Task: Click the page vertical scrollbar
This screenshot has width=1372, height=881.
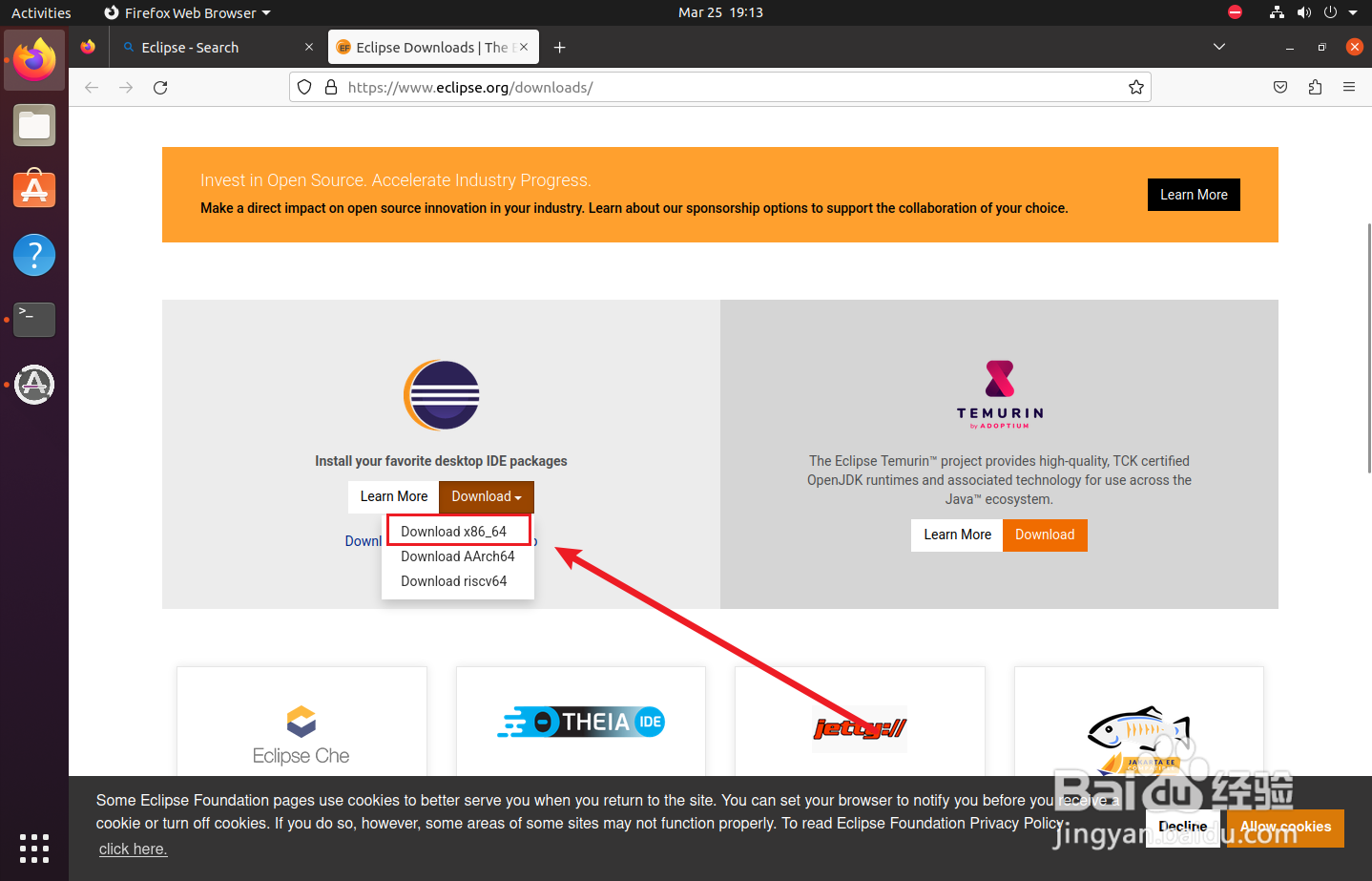Action: pos(1369,348)
